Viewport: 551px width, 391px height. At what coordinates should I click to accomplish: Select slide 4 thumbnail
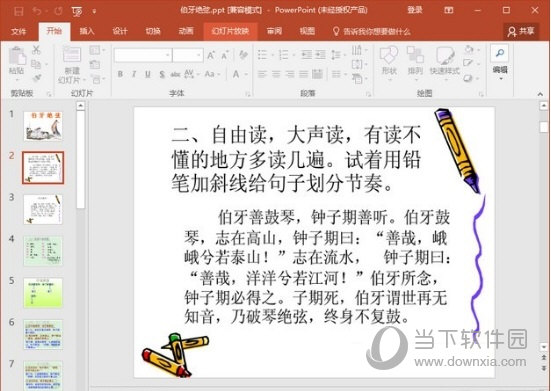[x=43, y=251]
